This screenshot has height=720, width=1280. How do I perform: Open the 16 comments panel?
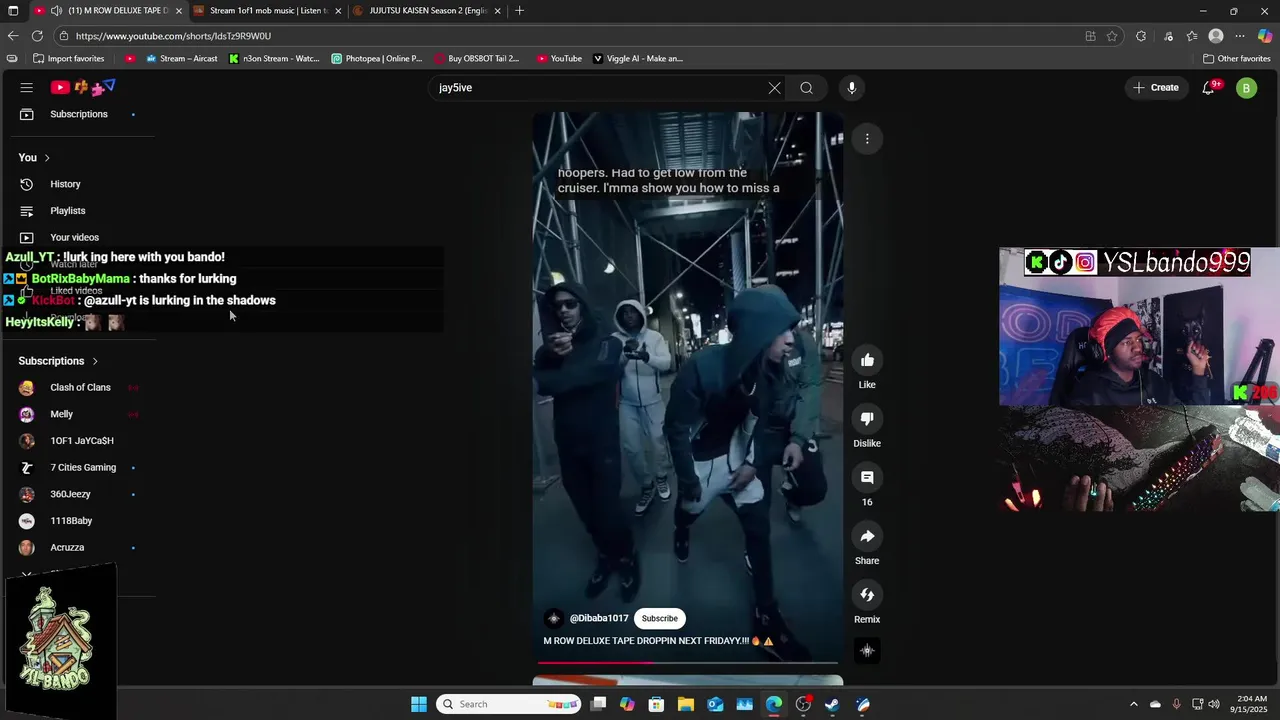point(867,478)
